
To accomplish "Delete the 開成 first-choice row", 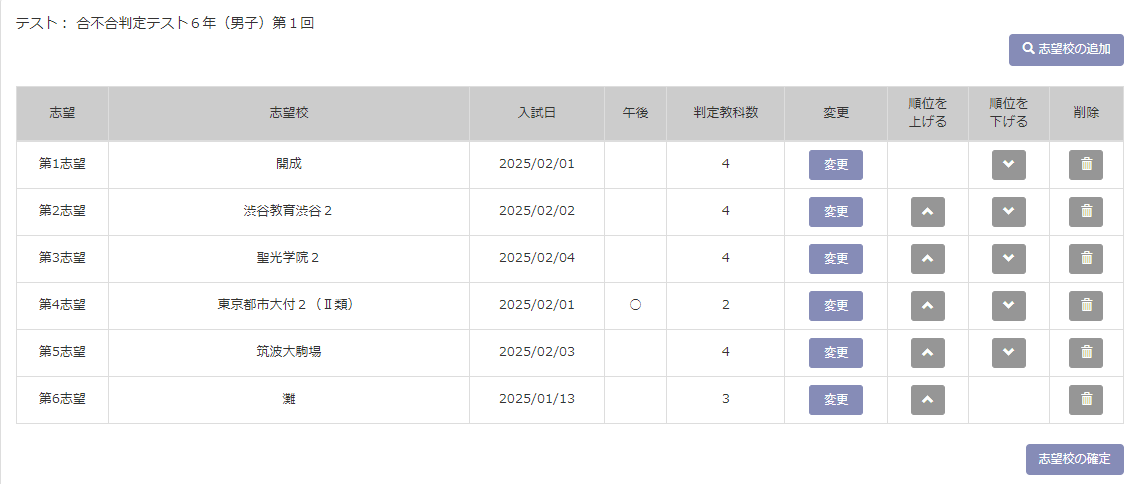I will [1086, 165].
